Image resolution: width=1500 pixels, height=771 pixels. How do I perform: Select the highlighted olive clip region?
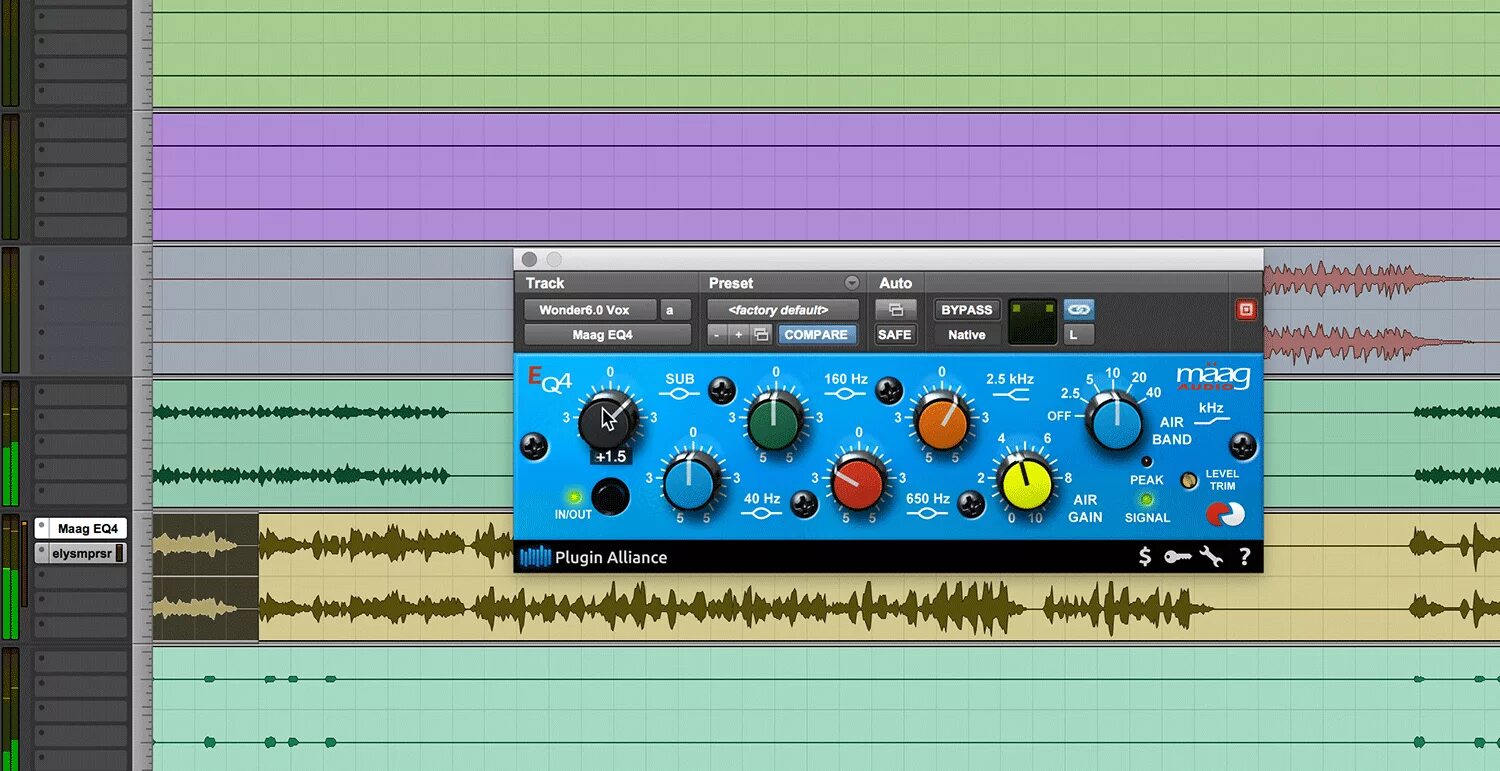(206, 576)
